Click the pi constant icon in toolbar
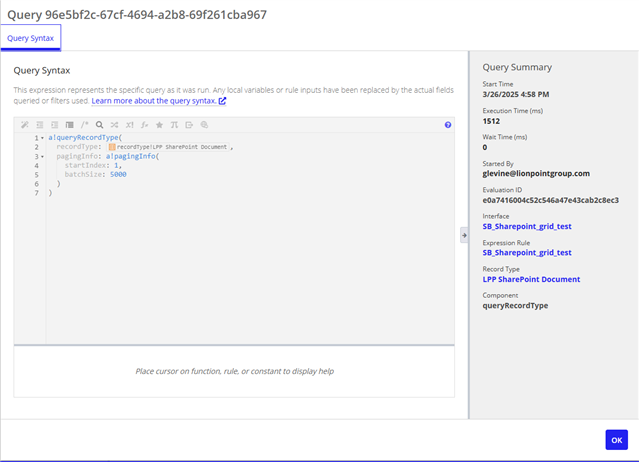The height and width of the screenshot is (462, 639). click(x=174, y=125)
